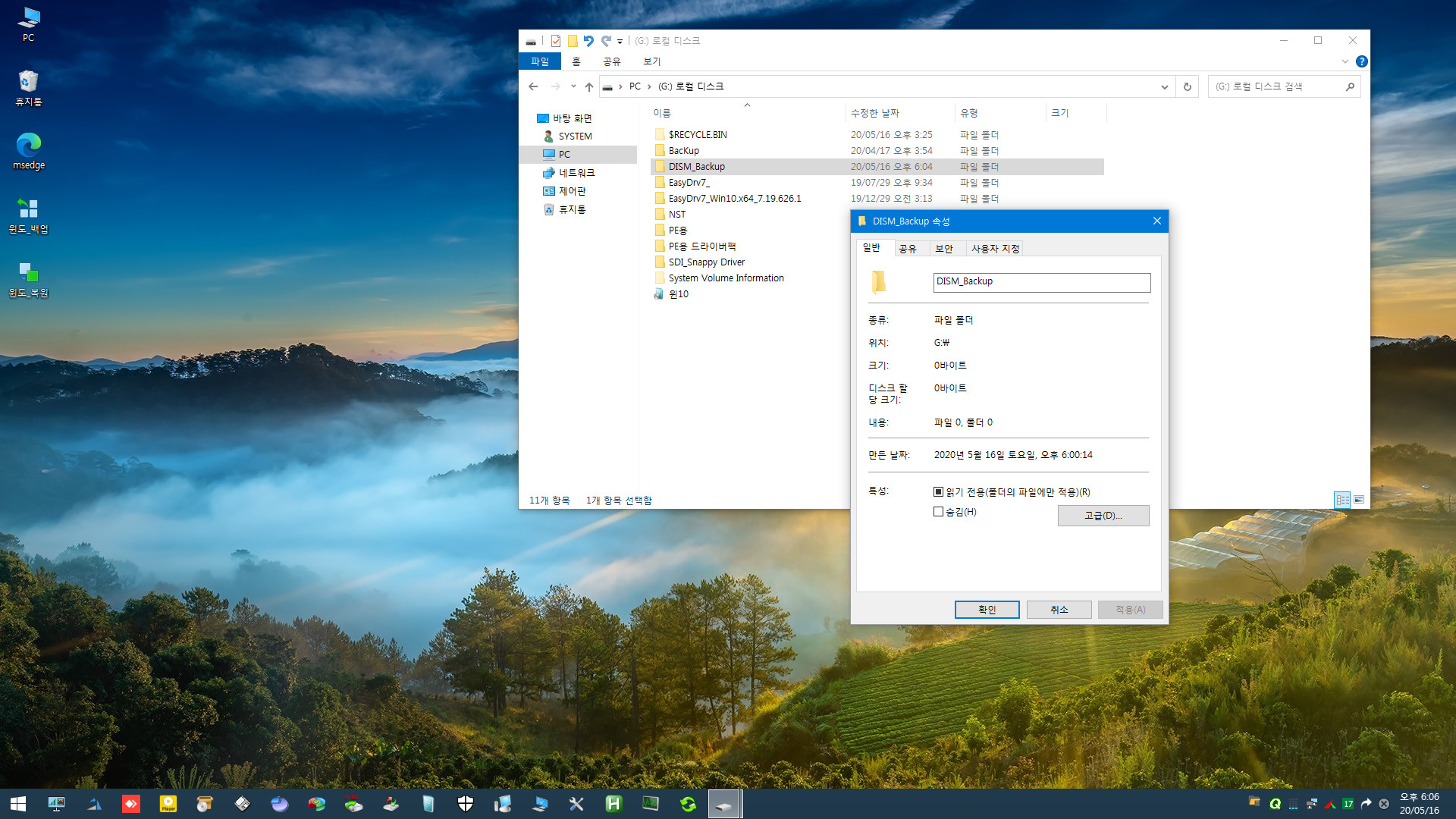Click the red AnyDesk taskbar icon
The height and width of the screenshot is (819, 1456).
pyautogui.click(x=131, y=804)
